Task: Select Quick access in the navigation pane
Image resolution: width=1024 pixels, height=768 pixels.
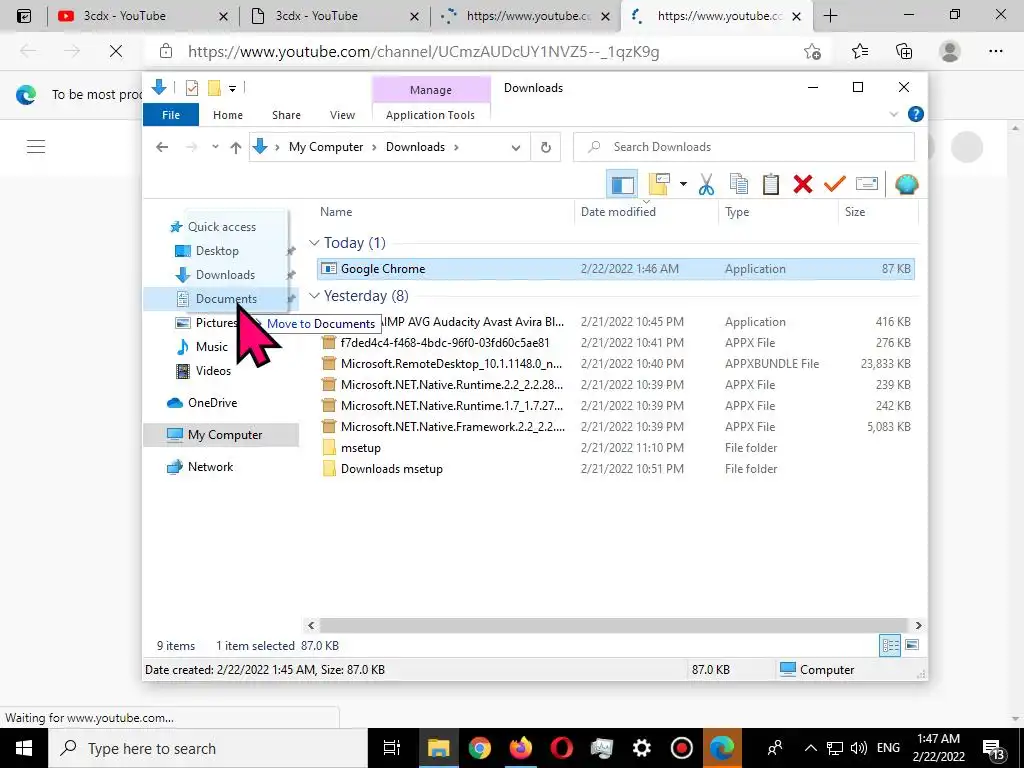Action: (221, 227)
